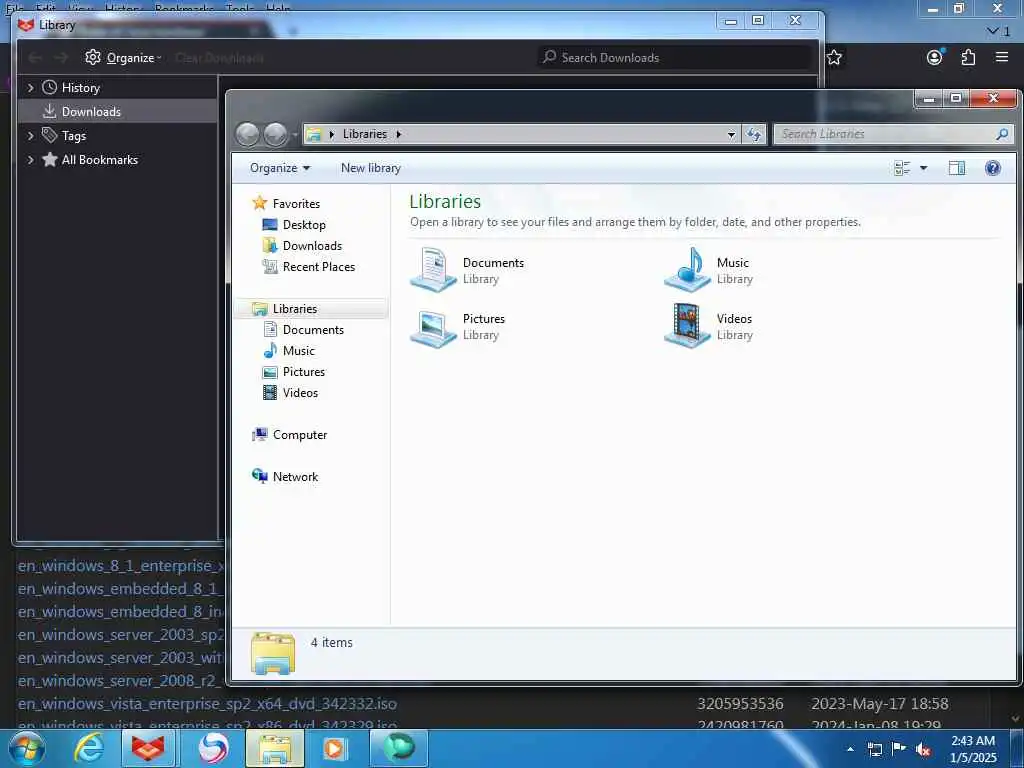
Task: Show hidden tray icons arrow
Action: (x=850, y=749)
